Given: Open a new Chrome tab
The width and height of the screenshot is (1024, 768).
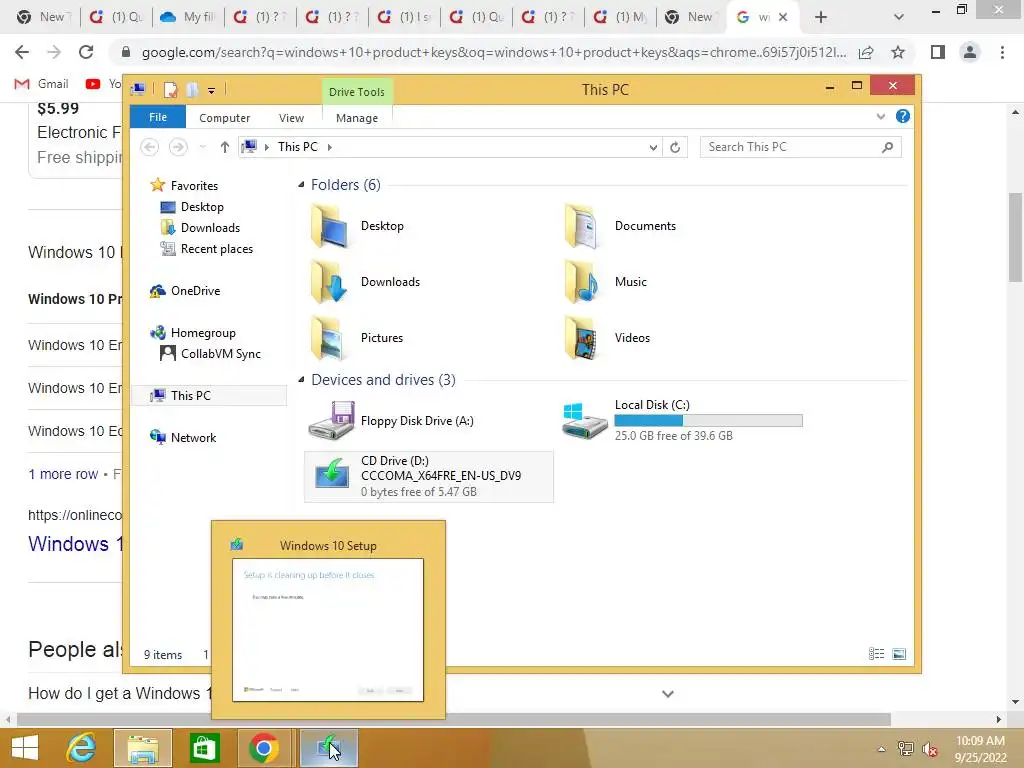Looking at the screenshot, I should pyautogui.click(x=821, y=17).
